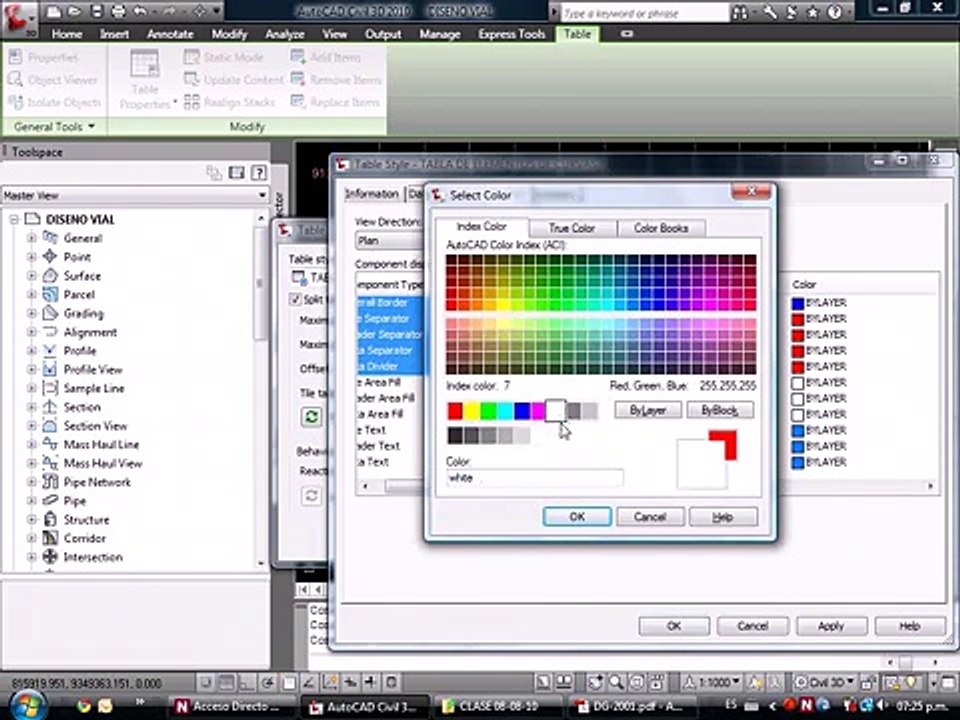Screen dimensions: 960x720
Task: Collapse the DISENO VIAL root node
Action: (x=13, y=219)
